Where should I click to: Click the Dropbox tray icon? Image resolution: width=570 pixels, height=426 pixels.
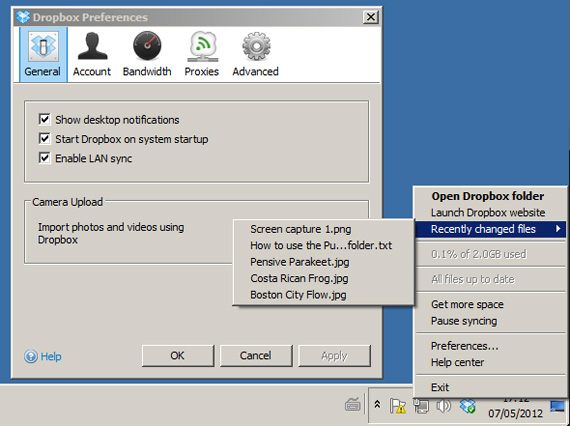coord(467,406)
